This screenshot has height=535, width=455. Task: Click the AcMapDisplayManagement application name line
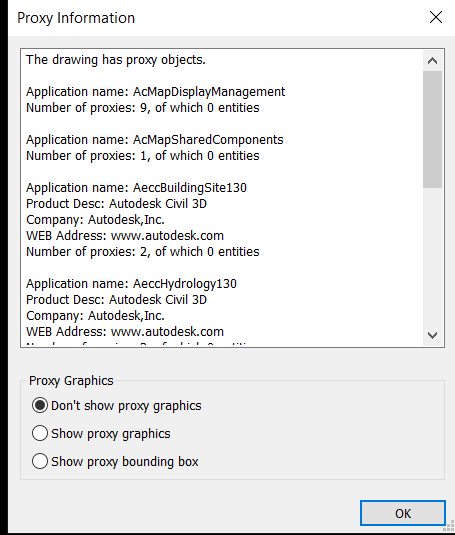pos(156,92)
